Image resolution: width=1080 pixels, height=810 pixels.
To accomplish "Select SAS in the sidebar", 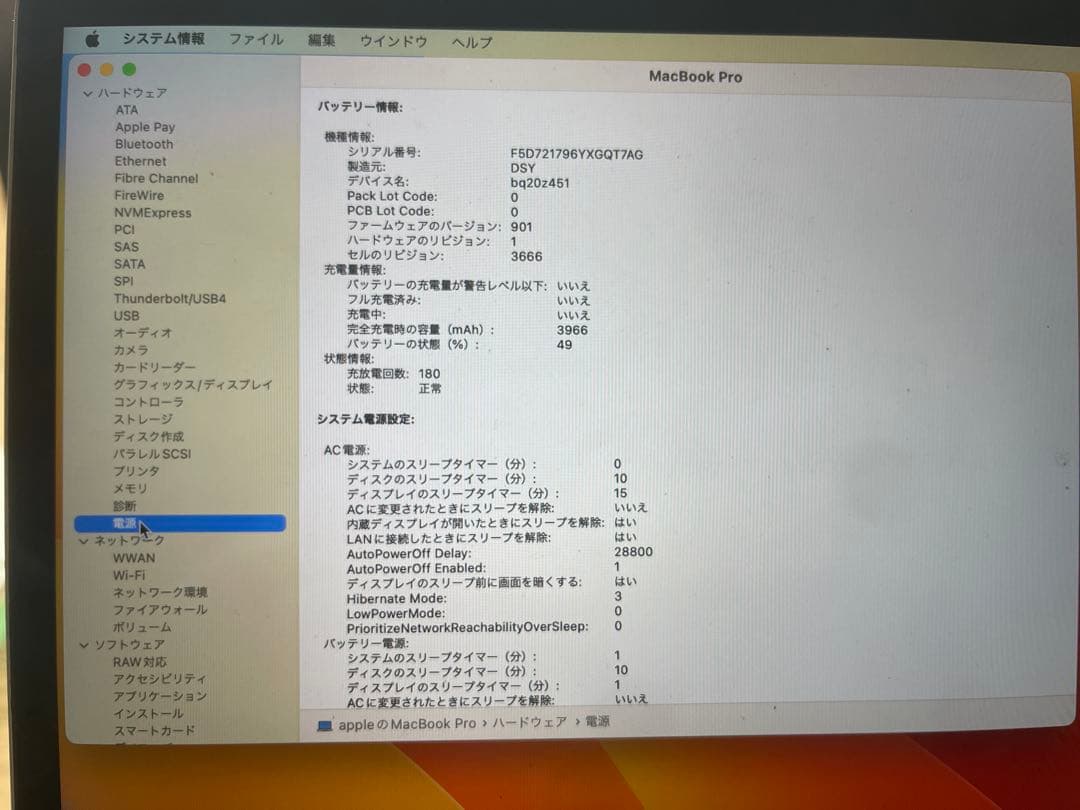I will 127,247.
